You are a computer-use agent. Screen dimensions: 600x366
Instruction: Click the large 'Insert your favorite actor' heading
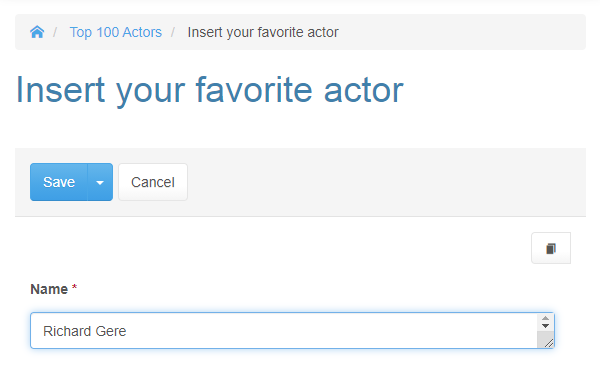point(210,90)
